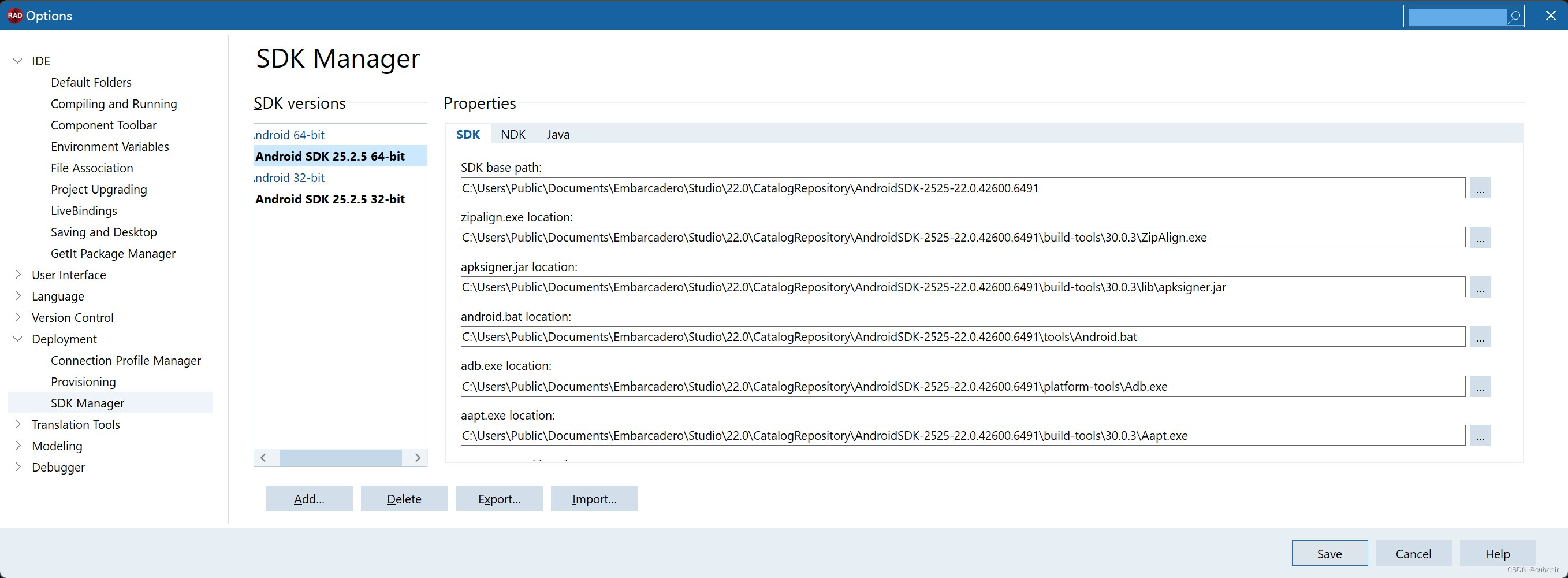Click the zipalign.exe location field
The height and width of the screenshot is (578, 1568).
pos(963,238)
